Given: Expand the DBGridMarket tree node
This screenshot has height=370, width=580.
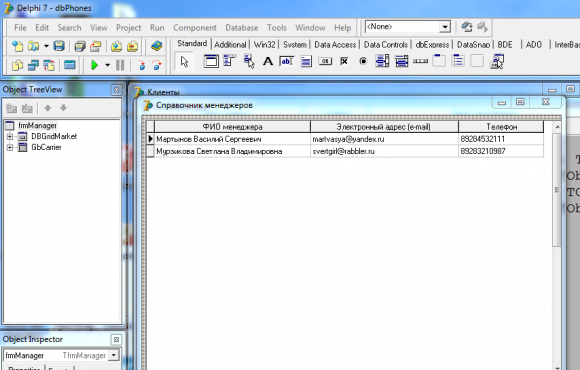Looking at the screenshot, I should click(x=10, y=137).
